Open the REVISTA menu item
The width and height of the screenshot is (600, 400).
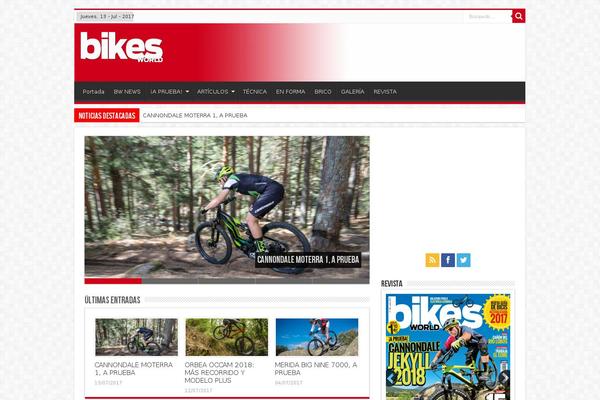coord(385,92)
